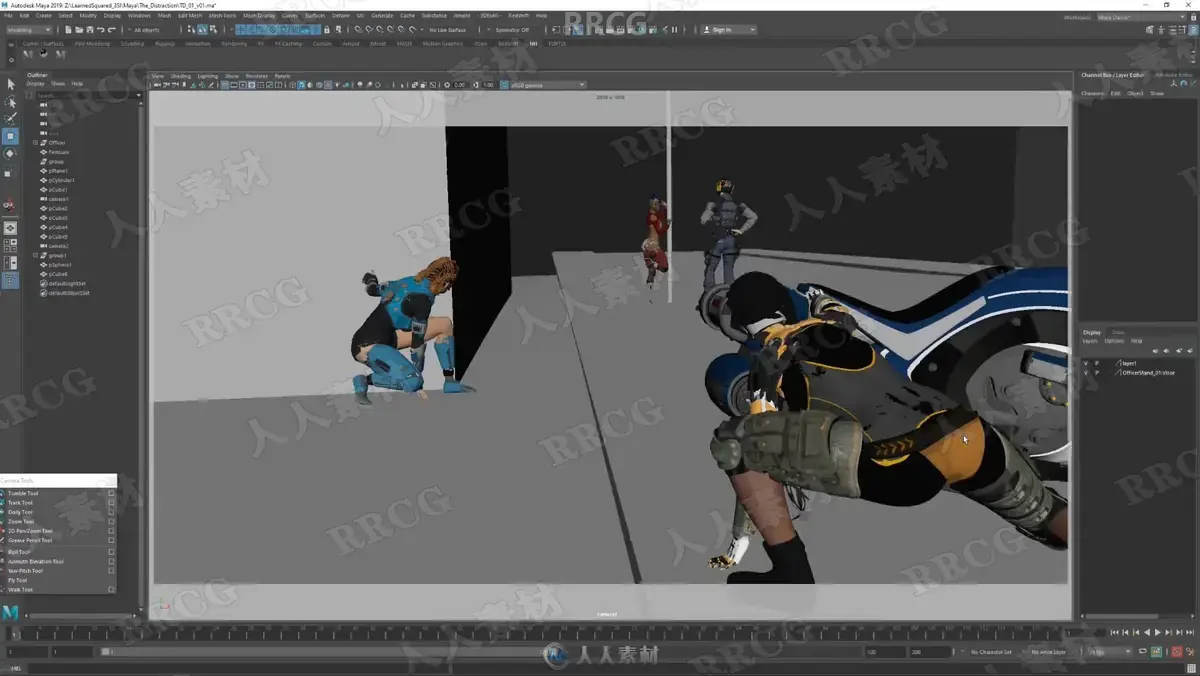Screen dimensions: 1200x676
Task: Open the Channel Box Channels menu
Action: click(1092, 93)
